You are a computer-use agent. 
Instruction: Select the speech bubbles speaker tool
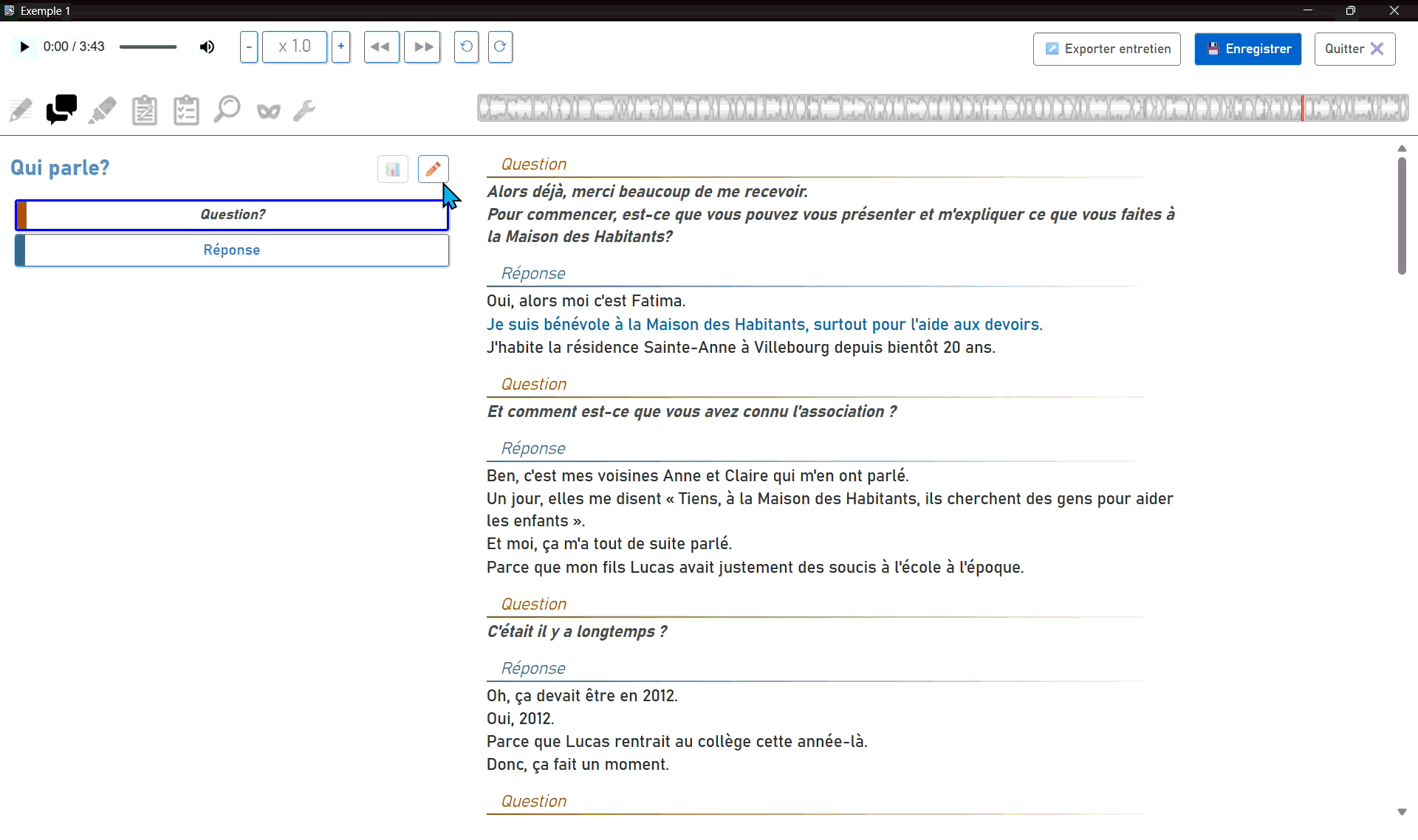(x=61, y=110)
